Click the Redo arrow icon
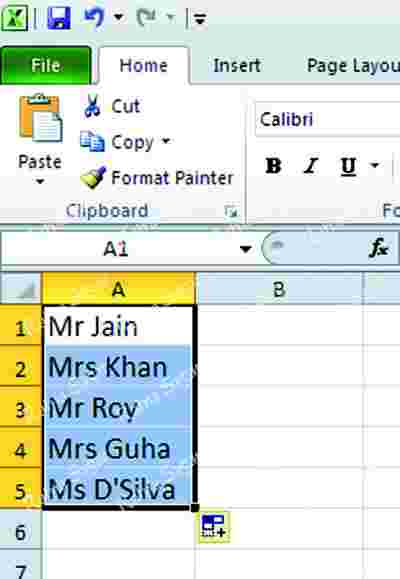 coord(146,18)
